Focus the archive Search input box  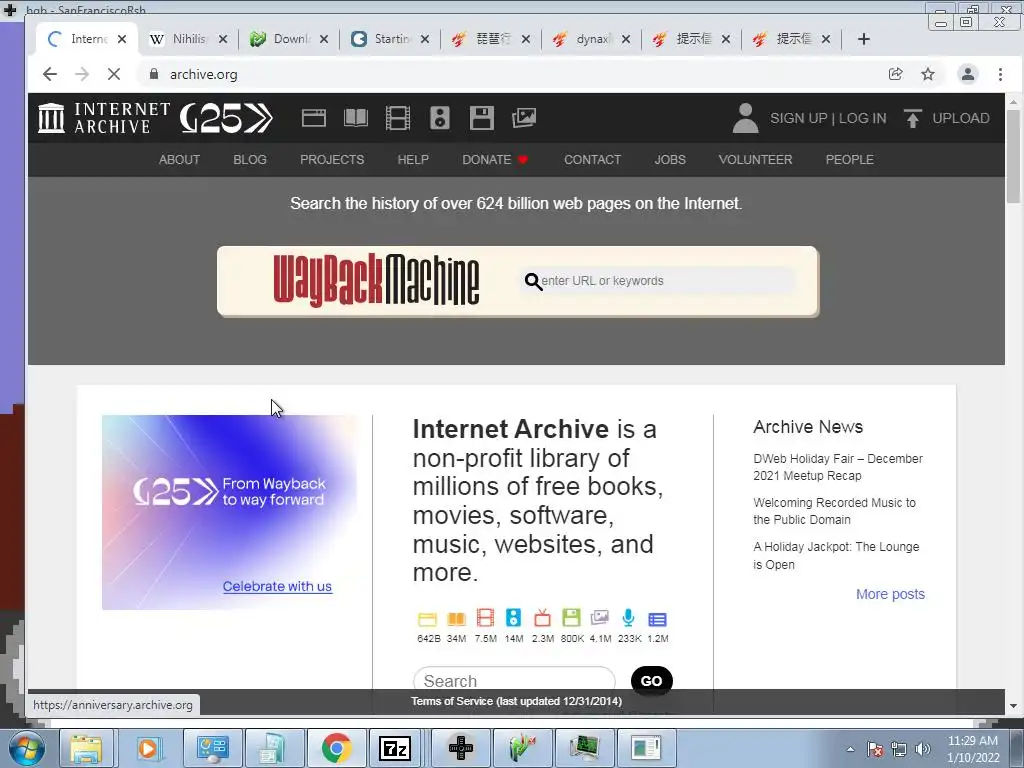click(514, 680)
